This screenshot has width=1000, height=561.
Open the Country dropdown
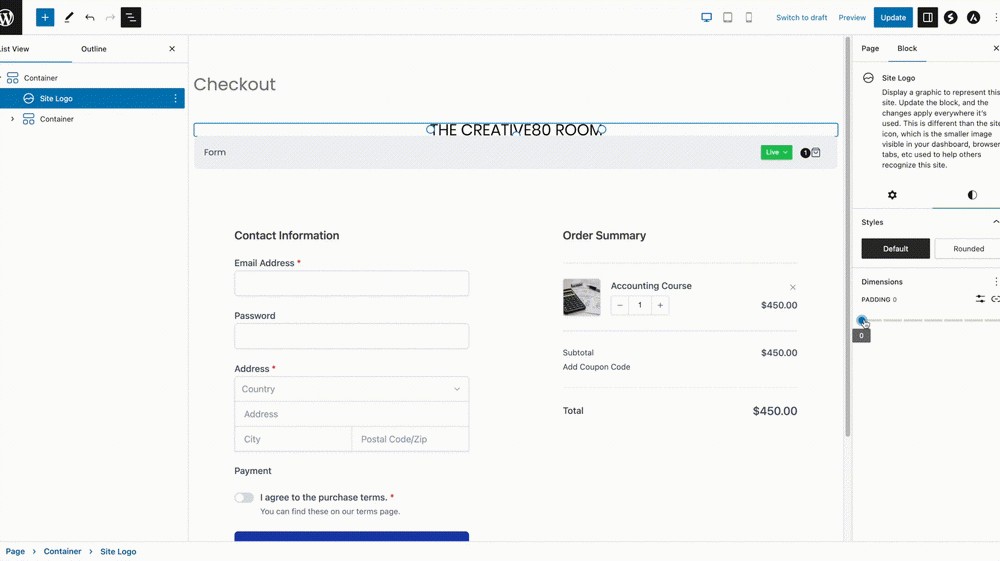(x=351, y=389)
